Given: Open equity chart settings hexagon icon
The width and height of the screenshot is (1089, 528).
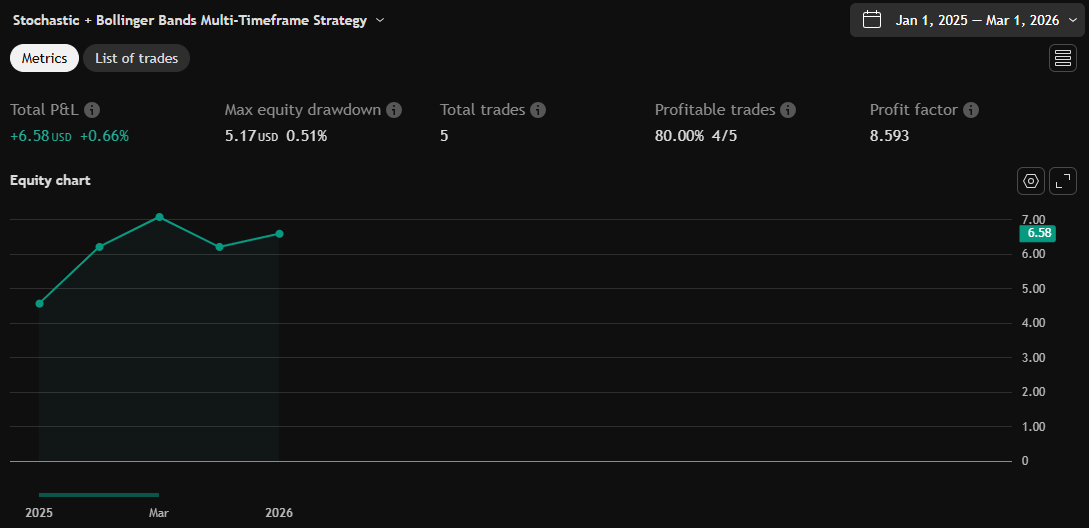Looking at the screenshot, I should (x=1031, y=181).
